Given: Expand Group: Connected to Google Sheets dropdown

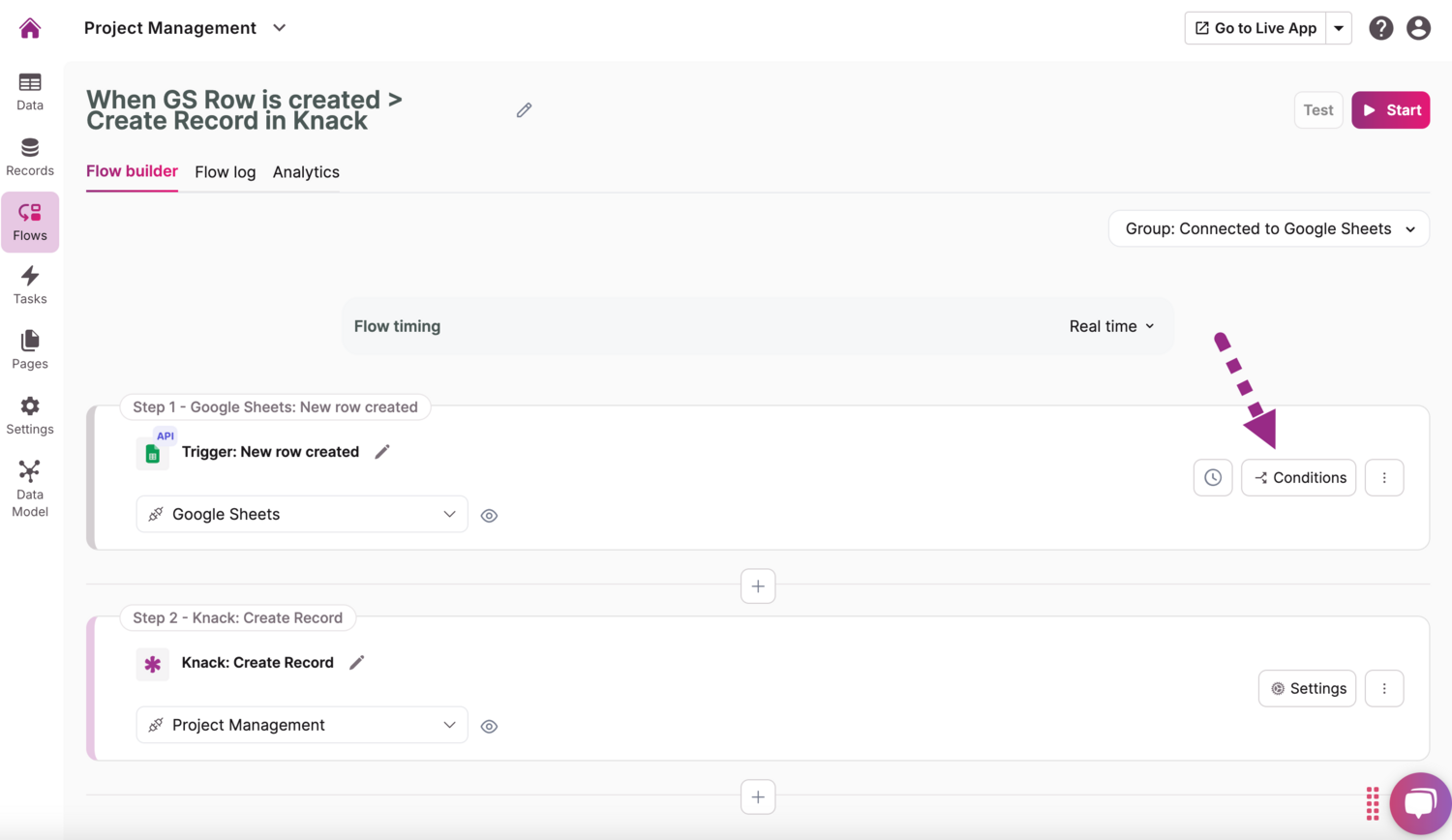Looking at the screenshot, I should point(1268,229).
